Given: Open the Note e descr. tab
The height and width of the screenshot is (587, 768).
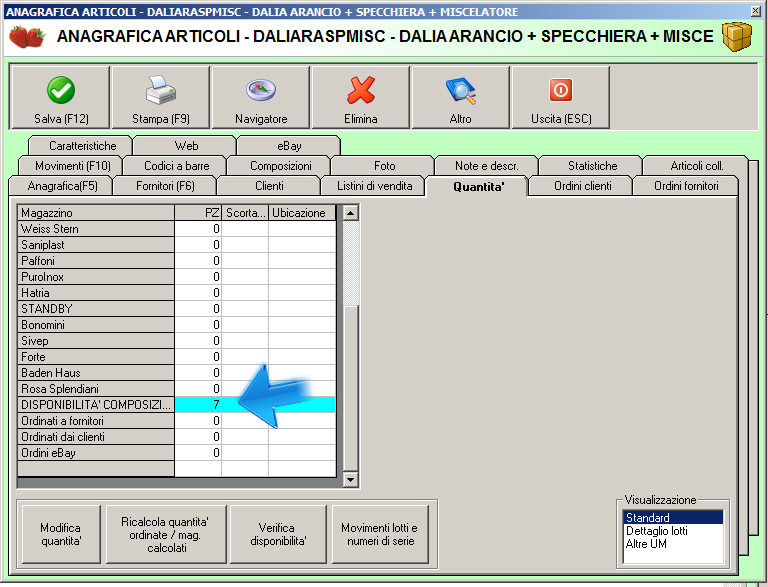Looking at the screenshot, I should coord(487,166).
